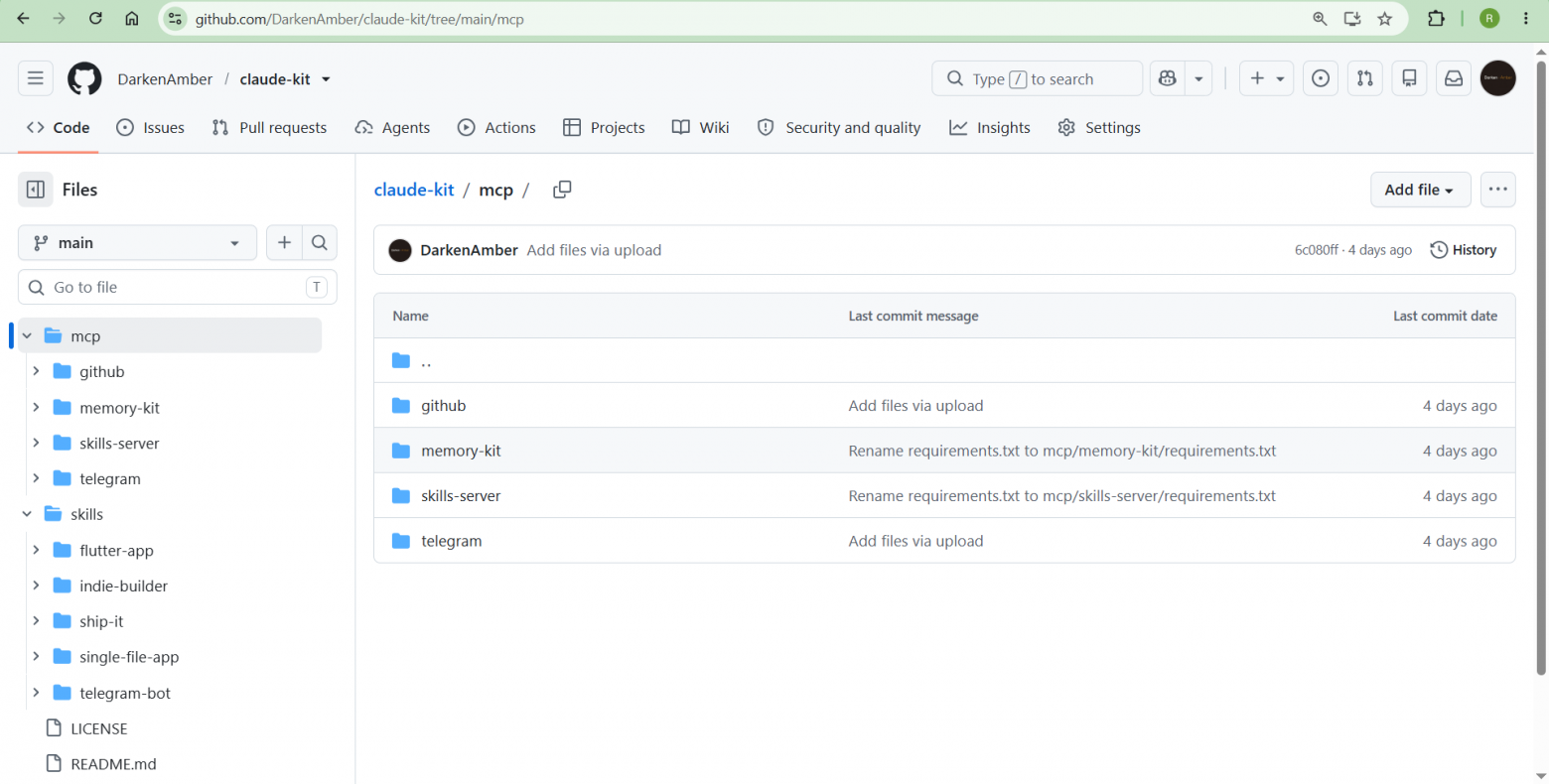The image size is (1549, 784).
Task: Open the 'Add files via upload' latest commit message
Action: (x=594, y=250)
